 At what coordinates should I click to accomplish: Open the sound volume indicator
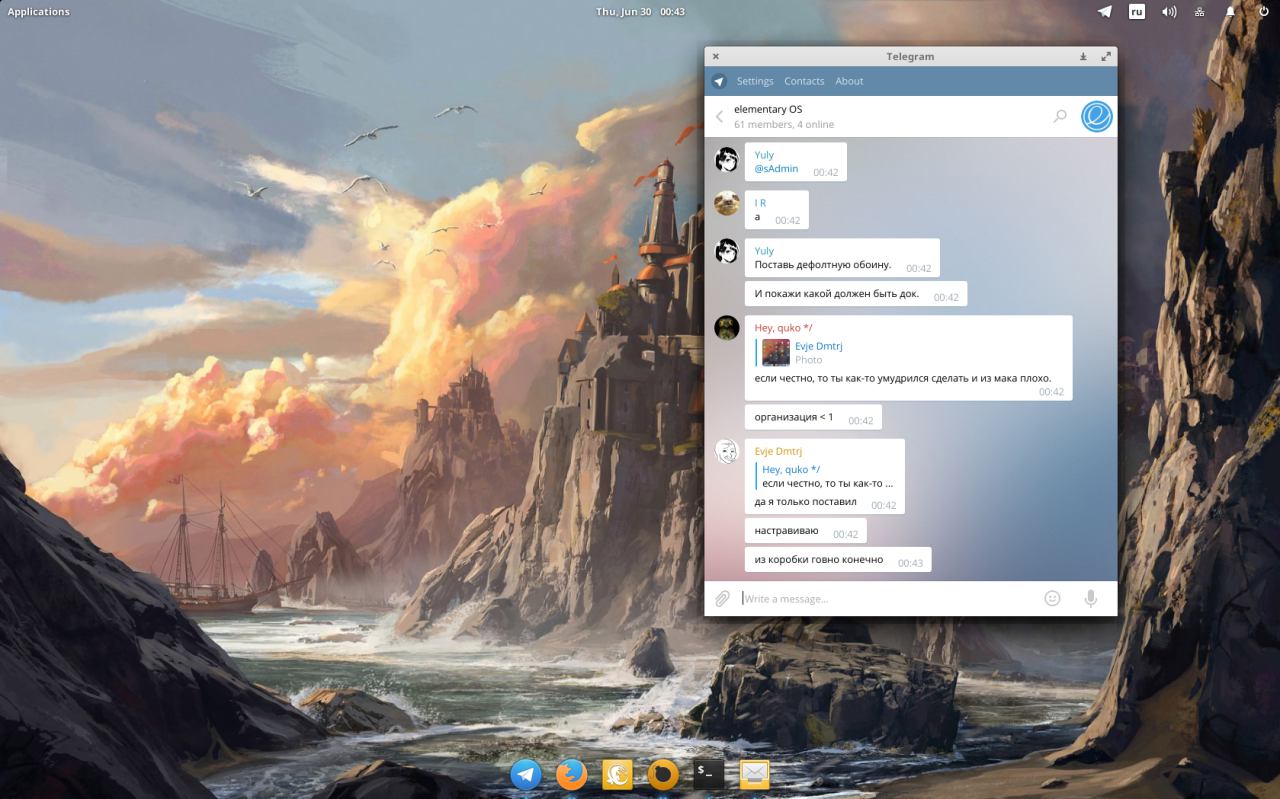tap(1169, 12)
